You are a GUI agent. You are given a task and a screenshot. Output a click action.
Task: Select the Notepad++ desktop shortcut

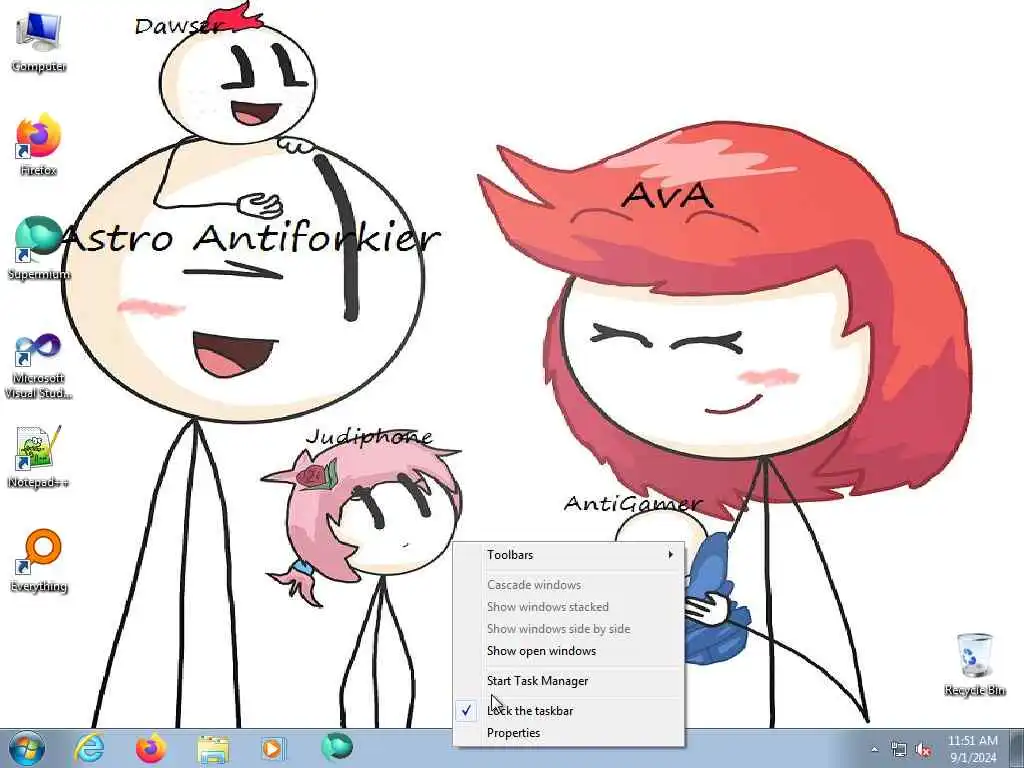[x=39, y=457]
